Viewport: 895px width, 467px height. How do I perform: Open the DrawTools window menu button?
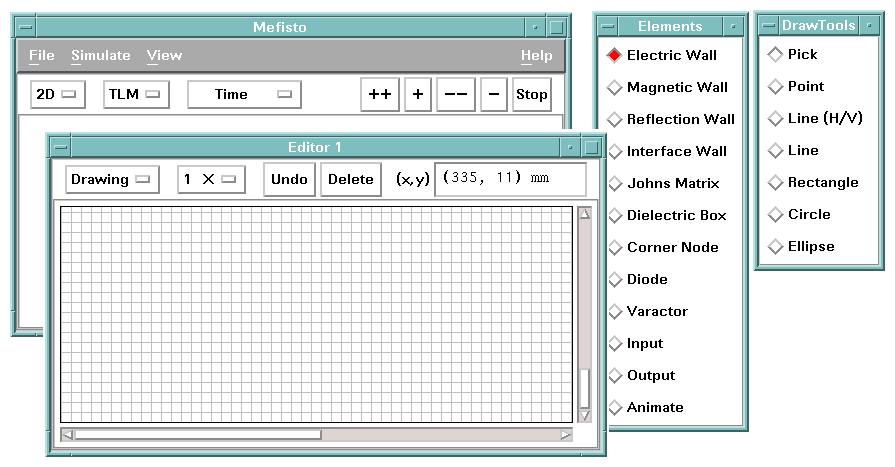pyautogui.click(x=769, y=25)
